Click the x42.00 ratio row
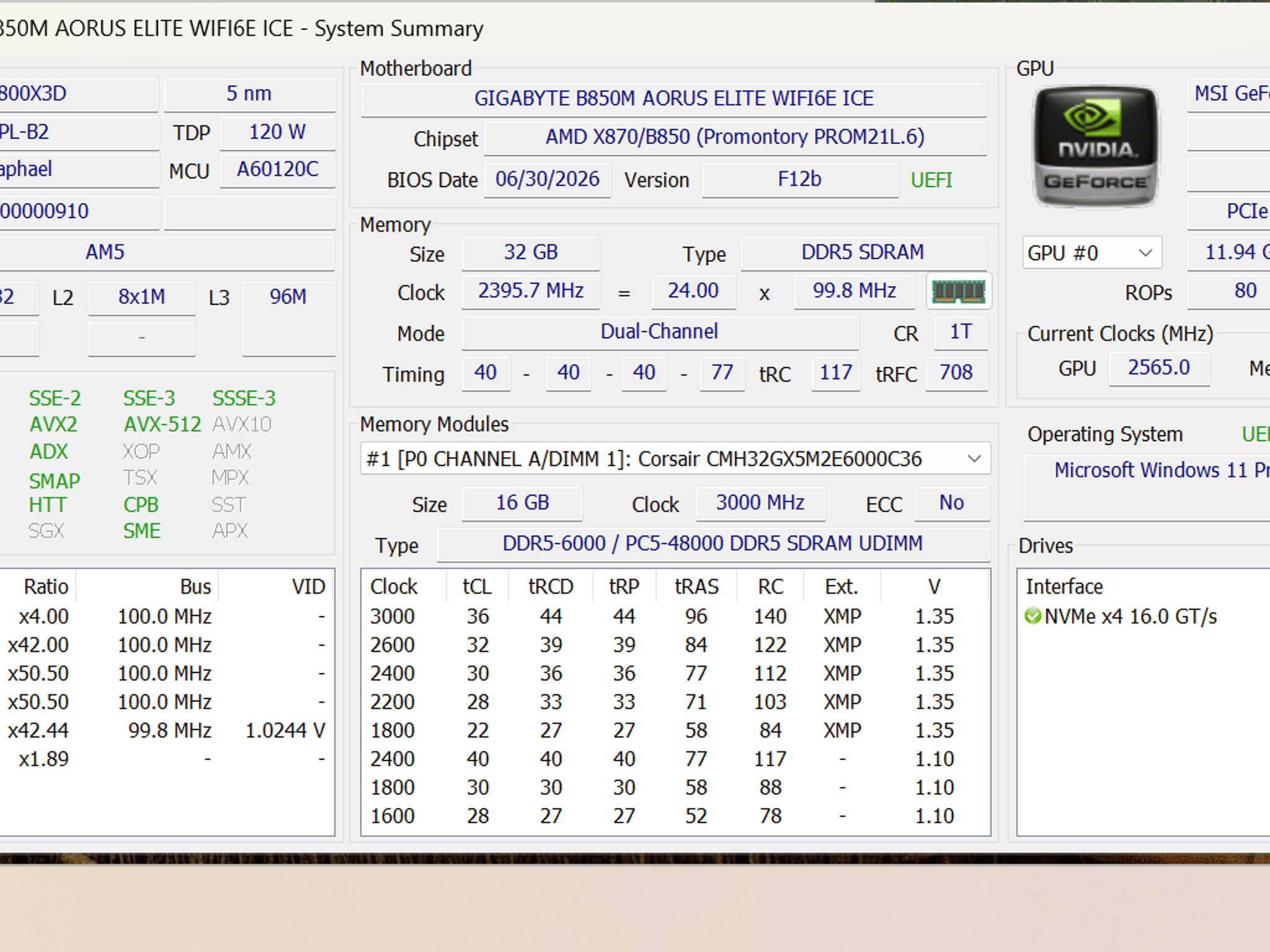 click(166, 645)
